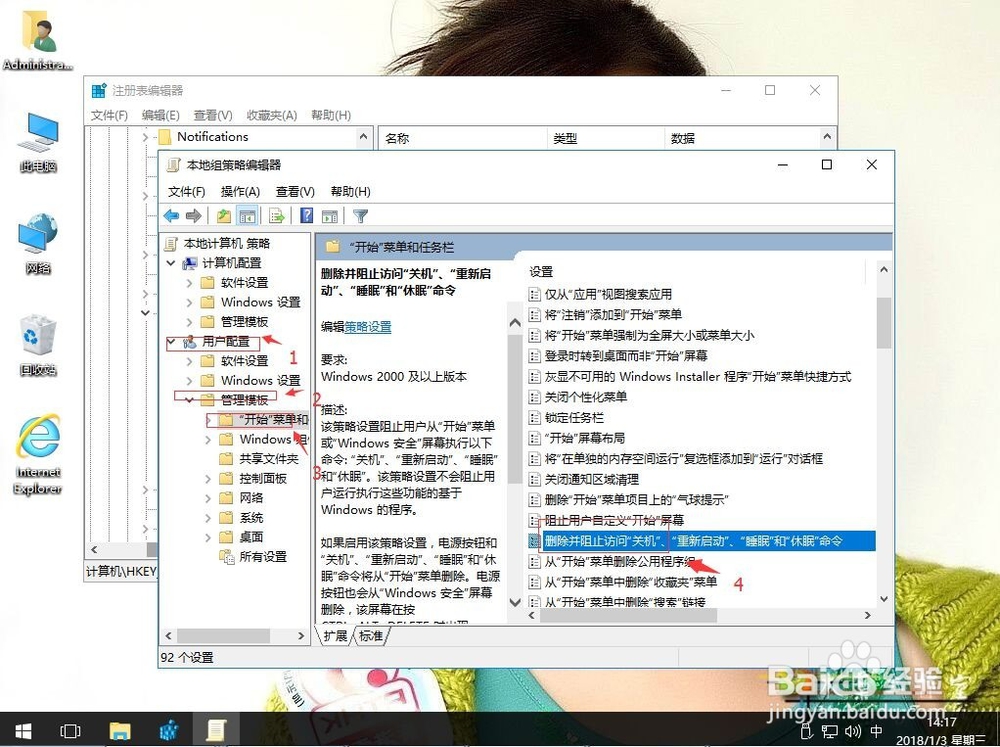Toggle the action pane visibility toolbar icon
This screenshot has height=747, width=1000.
pyautogui.click(x=331, y=214)
